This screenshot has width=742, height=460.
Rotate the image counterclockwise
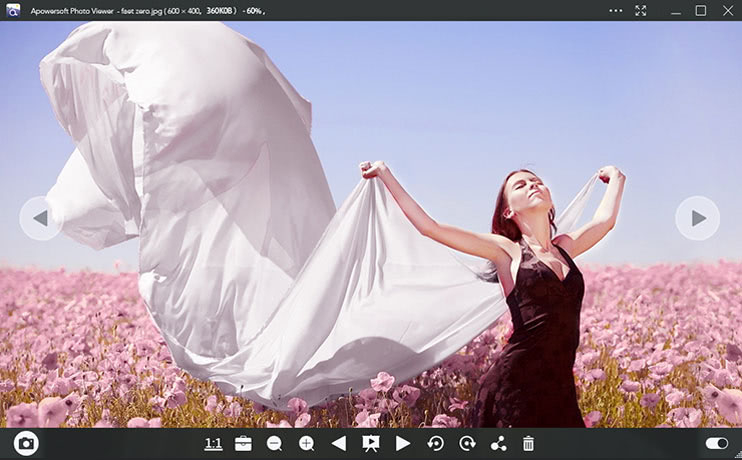pos(435,443)
